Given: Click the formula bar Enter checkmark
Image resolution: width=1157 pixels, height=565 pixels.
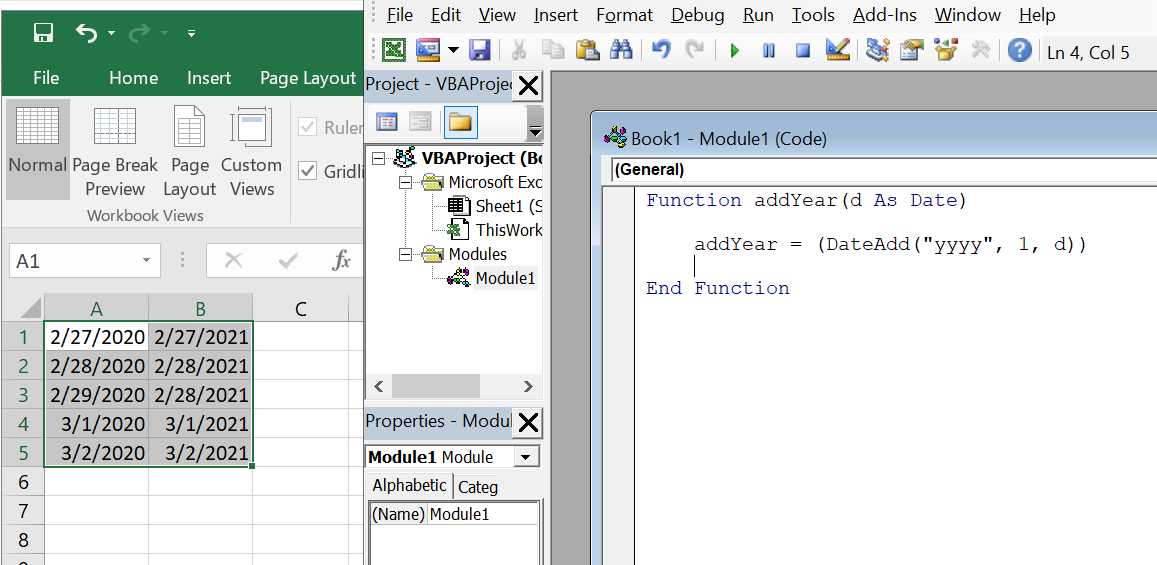Looking at the screenshot, I should (x=288, y=260).
